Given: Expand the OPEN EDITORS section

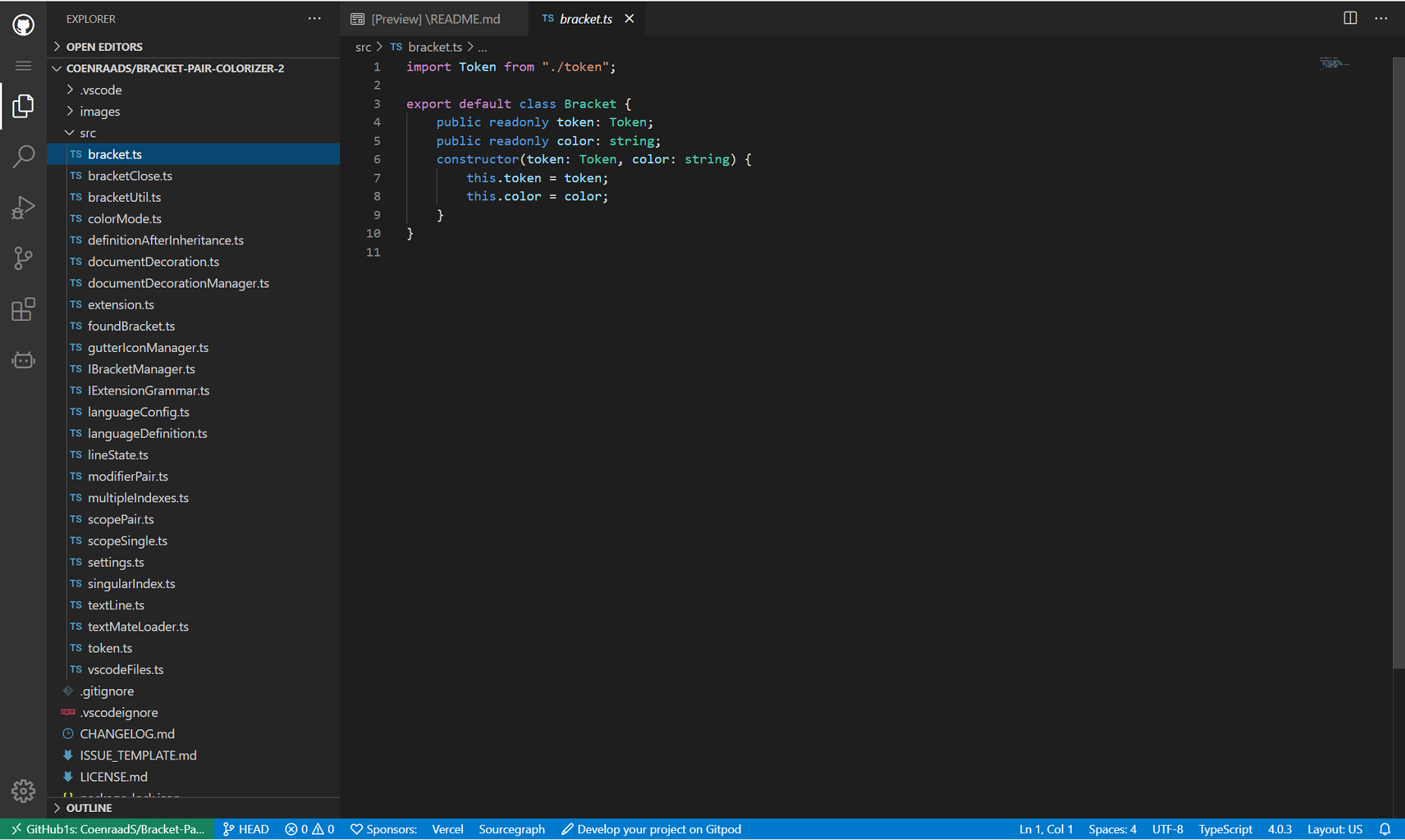Looking at the screenshot, I should [194, 46].
